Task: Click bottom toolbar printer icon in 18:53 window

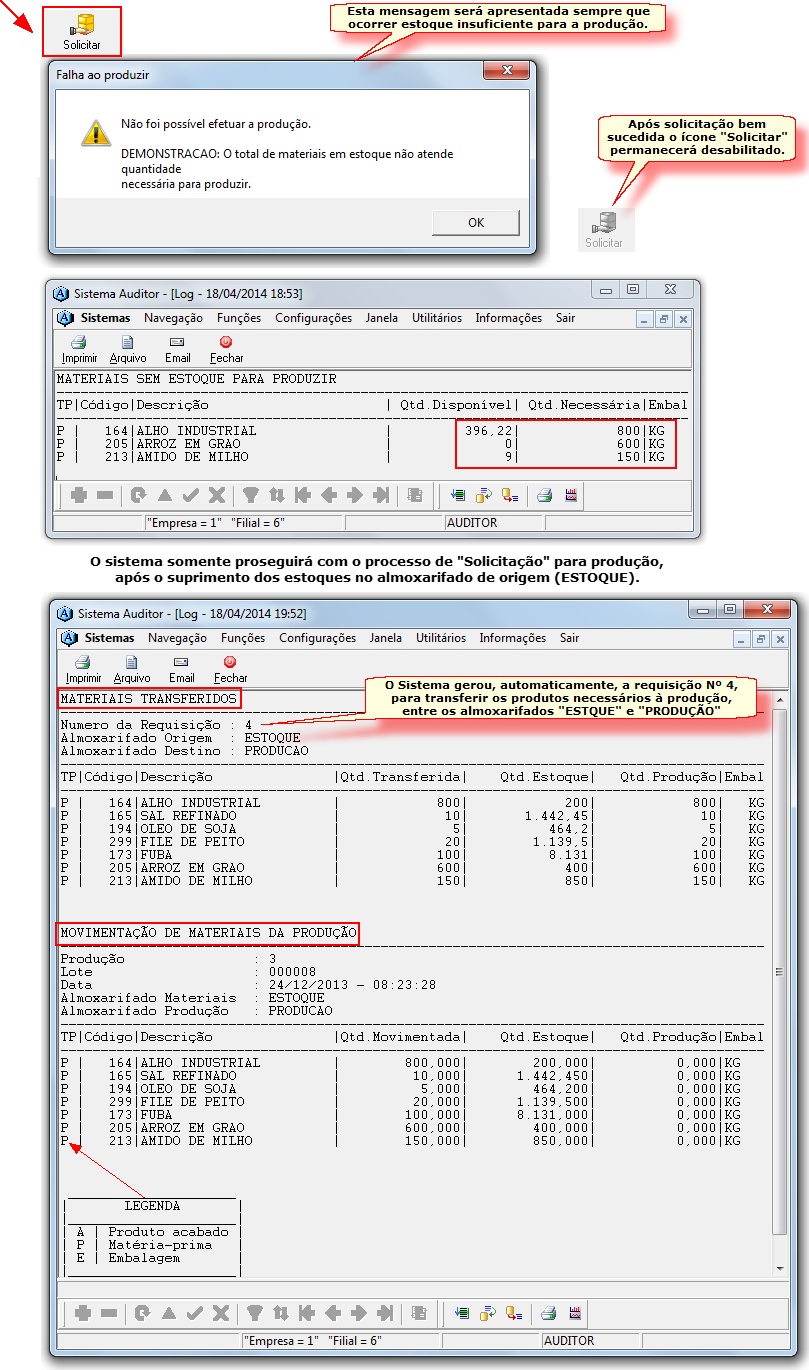Action: click(x=544, y=494)
